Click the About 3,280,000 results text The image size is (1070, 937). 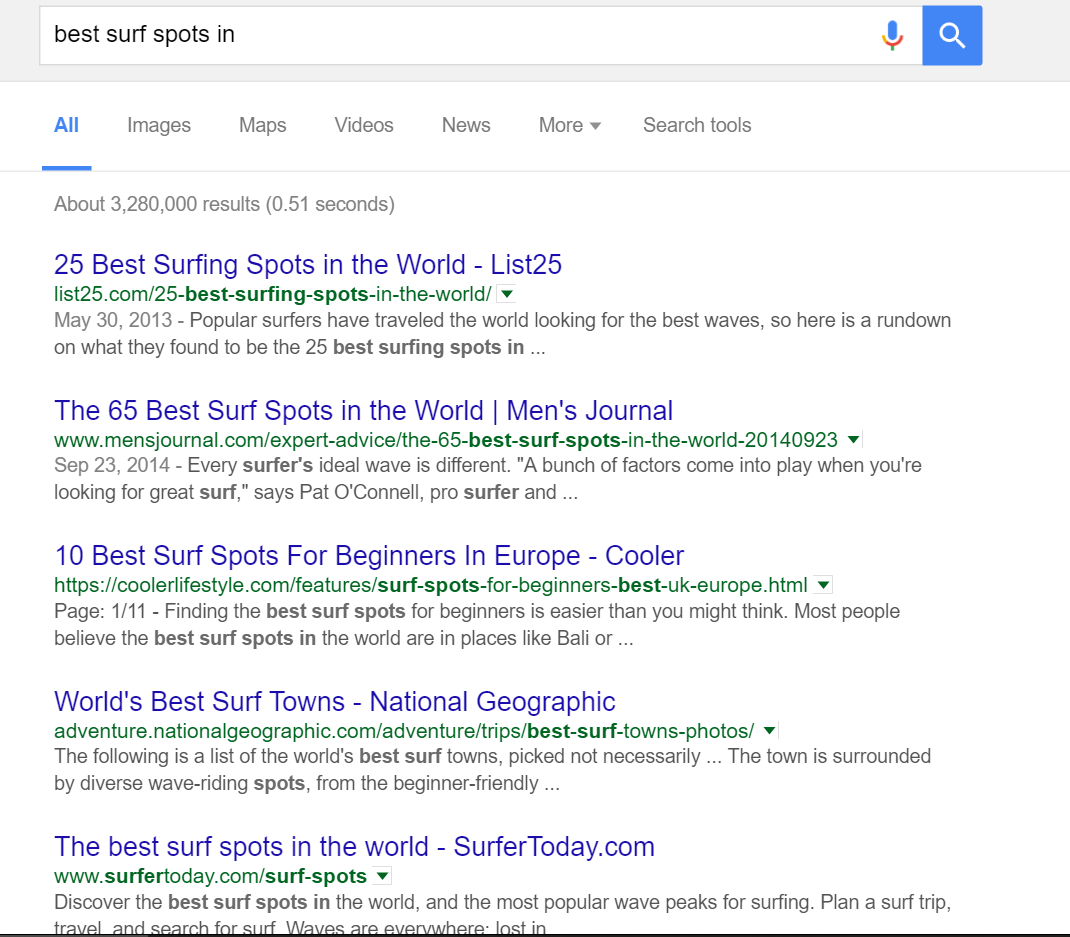tap(224, 204)
